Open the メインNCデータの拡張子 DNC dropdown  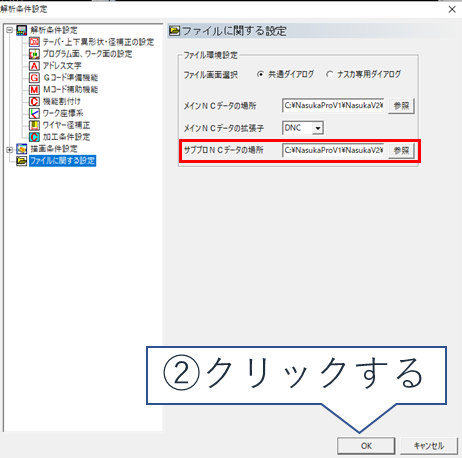318,128
